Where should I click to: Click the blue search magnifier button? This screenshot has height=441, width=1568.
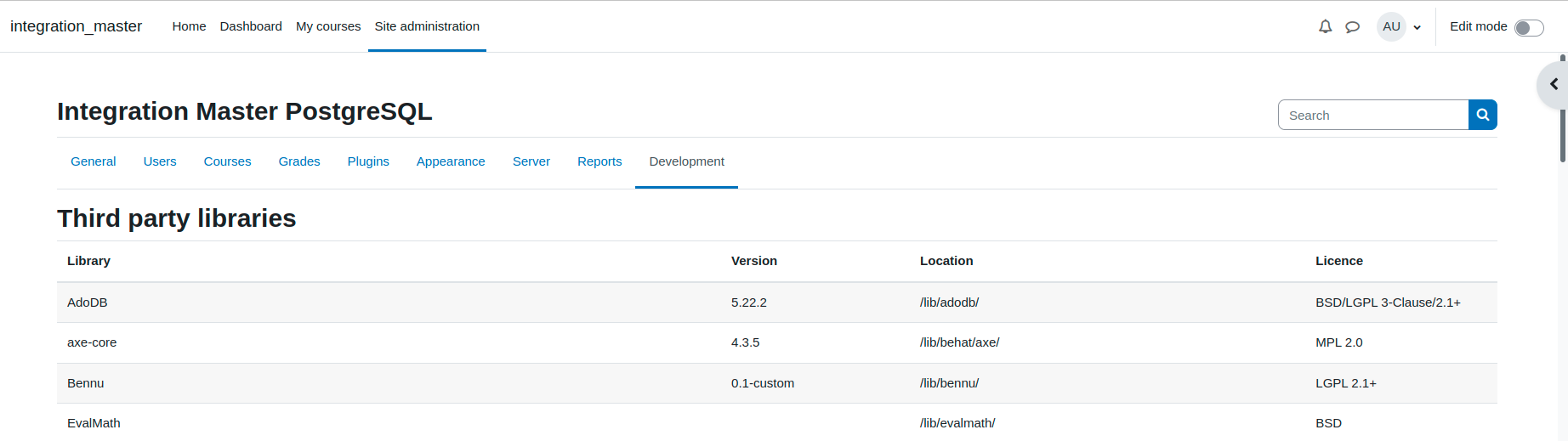[x=1483, y=115]
